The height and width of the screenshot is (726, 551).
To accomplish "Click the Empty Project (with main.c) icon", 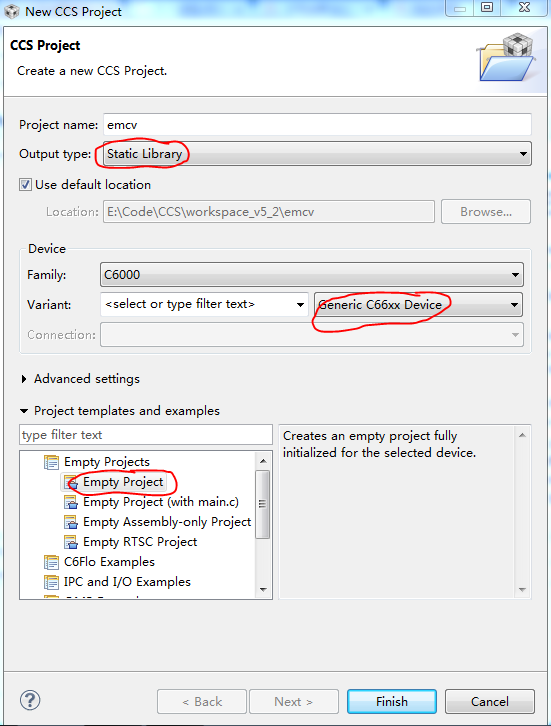I will 71,502.
